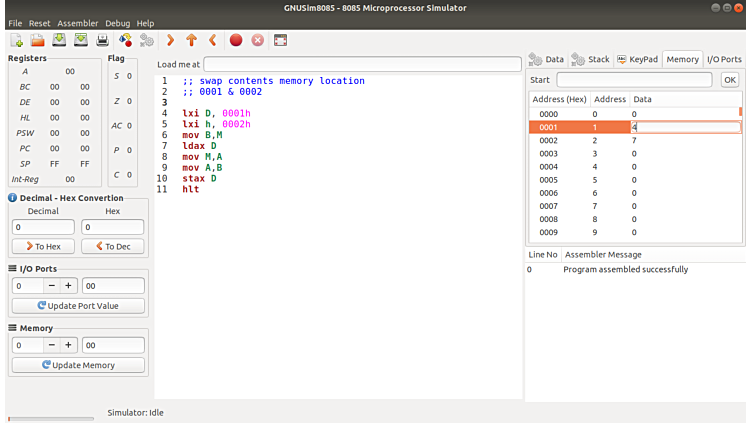752x423 pixels.
Task: Click the Show Assembler Listing window icon
Action: coord(280,40)
